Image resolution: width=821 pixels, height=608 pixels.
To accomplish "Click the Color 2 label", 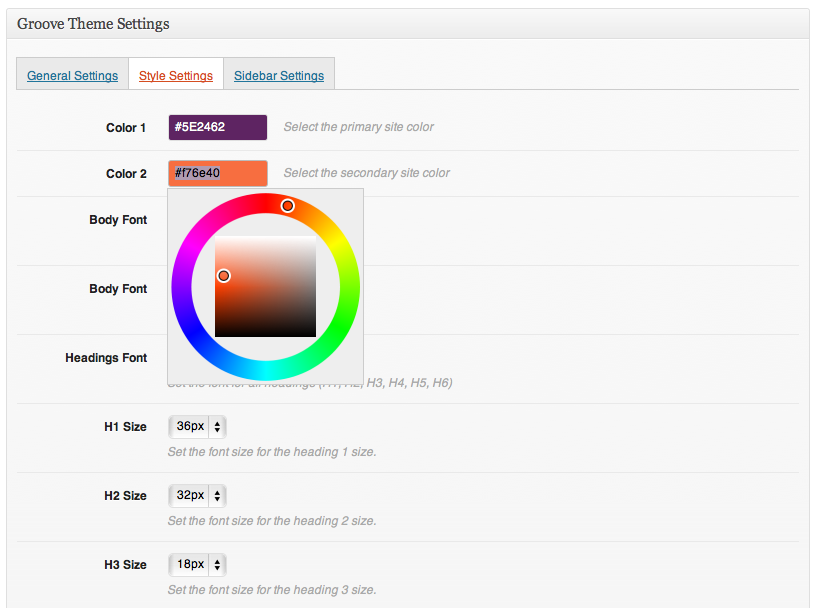I will [126, 174].
